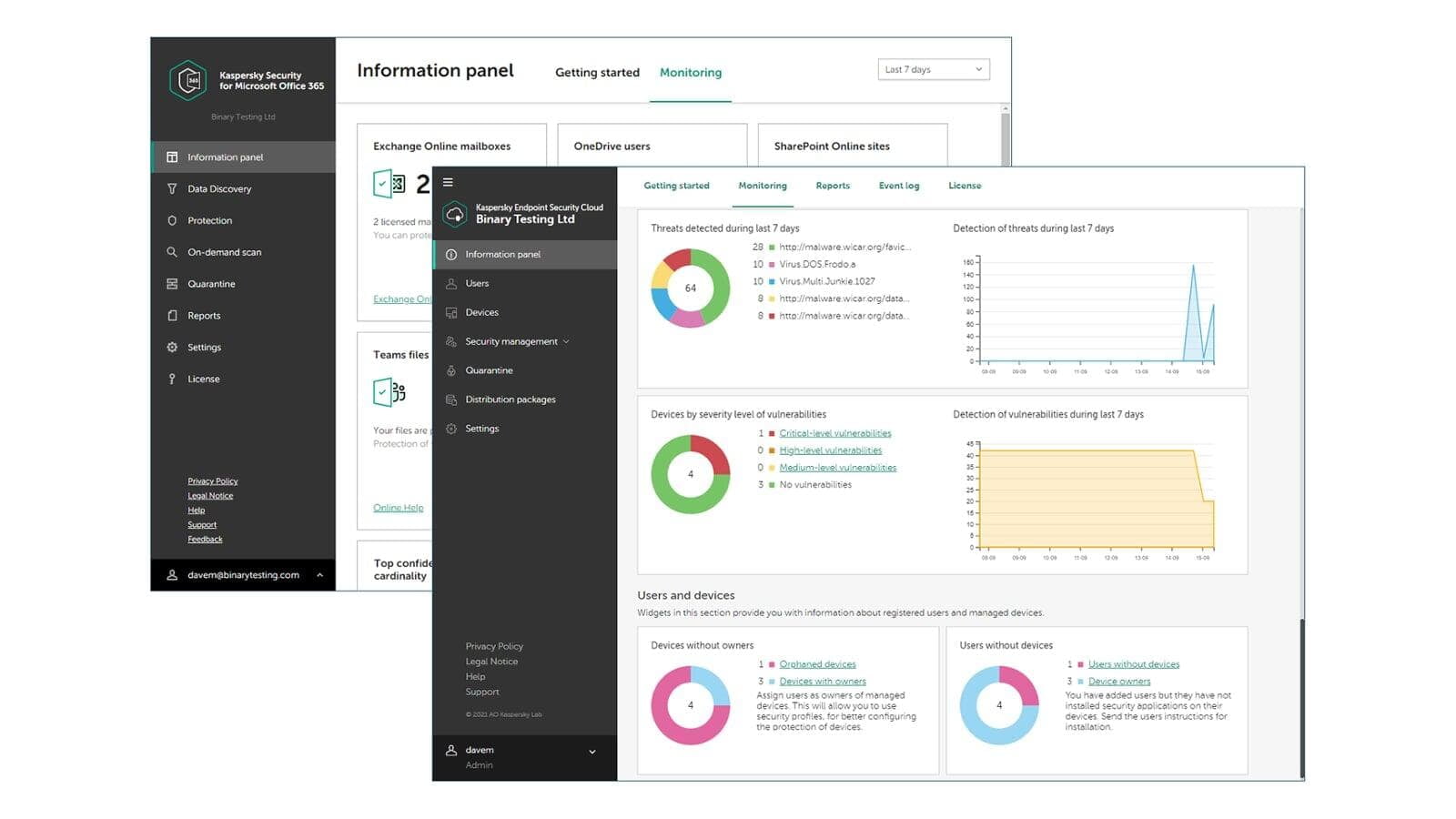Open the Reports tab in Endpoint Cloud
Screen dimensions: 1456x819
click(x=833, y=186)
